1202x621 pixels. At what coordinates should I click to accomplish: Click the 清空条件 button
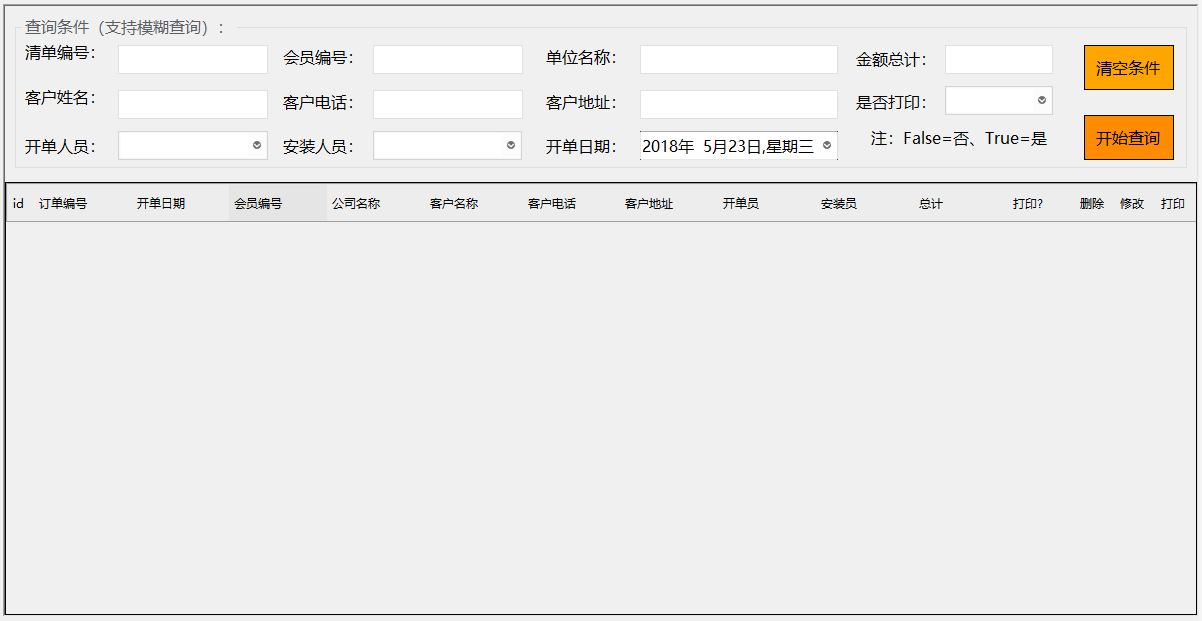tap(1128, 68)
